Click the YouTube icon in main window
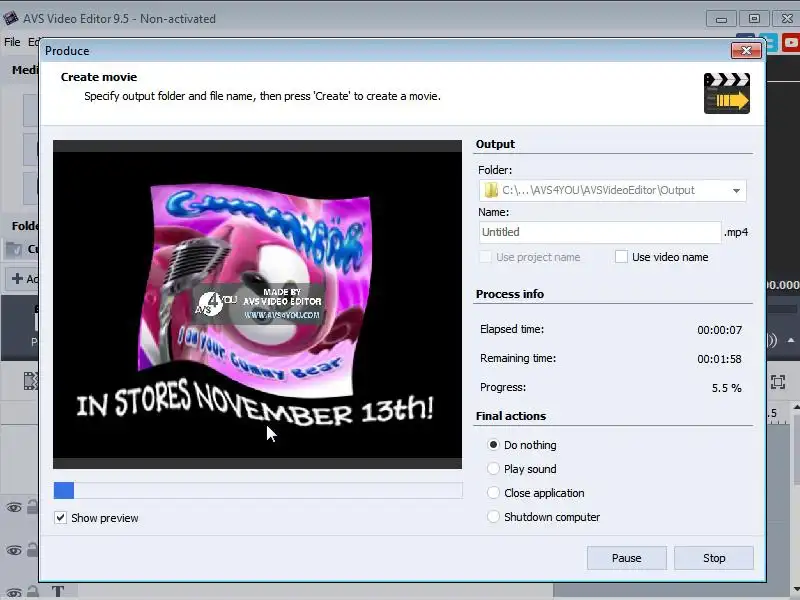The width and height of the screenshot is (800, 600). (791, 43)
